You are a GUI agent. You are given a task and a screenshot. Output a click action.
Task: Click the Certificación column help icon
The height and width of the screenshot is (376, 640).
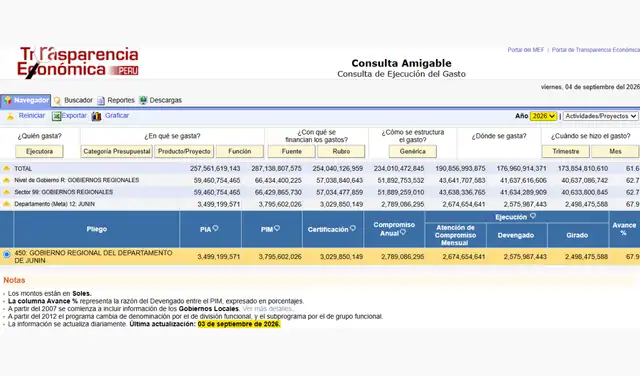point(353,229)
